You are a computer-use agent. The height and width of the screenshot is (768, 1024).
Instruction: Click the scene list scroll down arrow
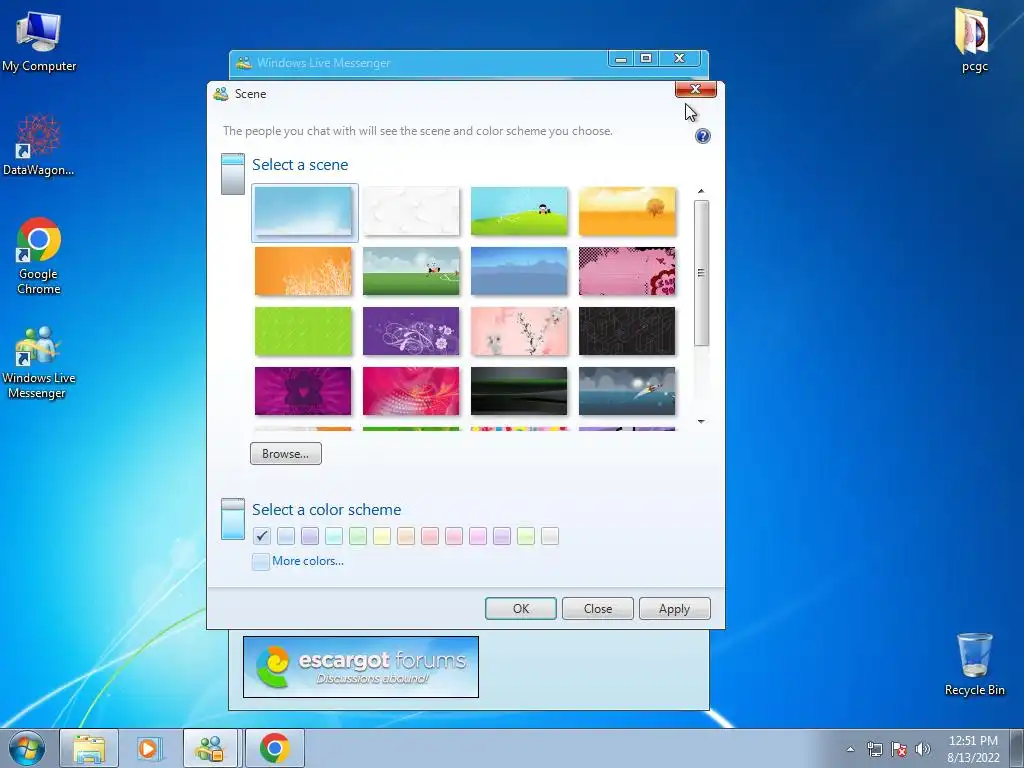701,422
